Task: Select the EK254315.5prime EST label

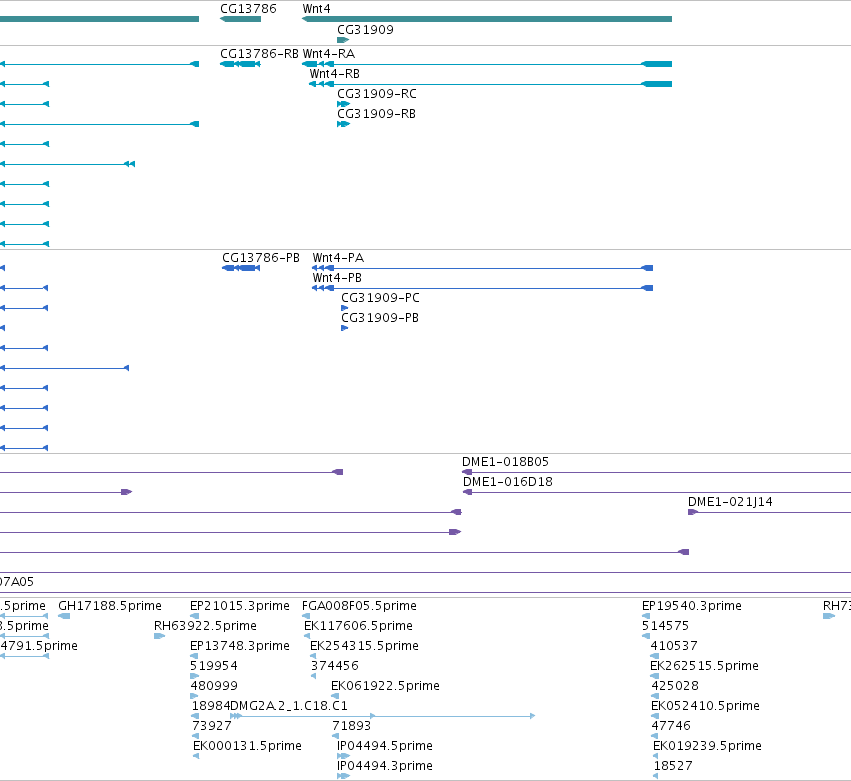Action: point(364,646)
